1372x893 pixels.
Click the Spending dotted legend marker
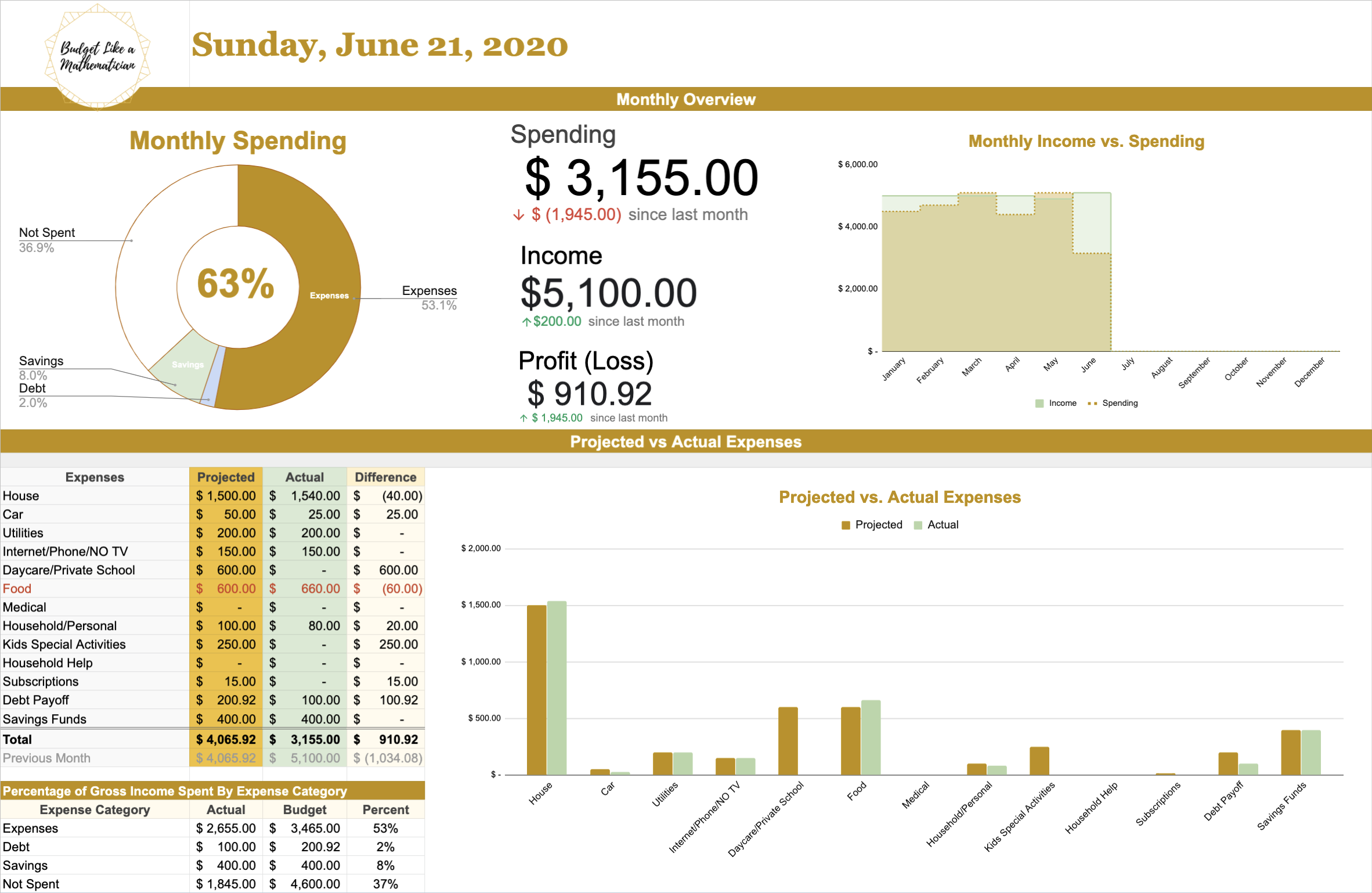point(1092,403)
